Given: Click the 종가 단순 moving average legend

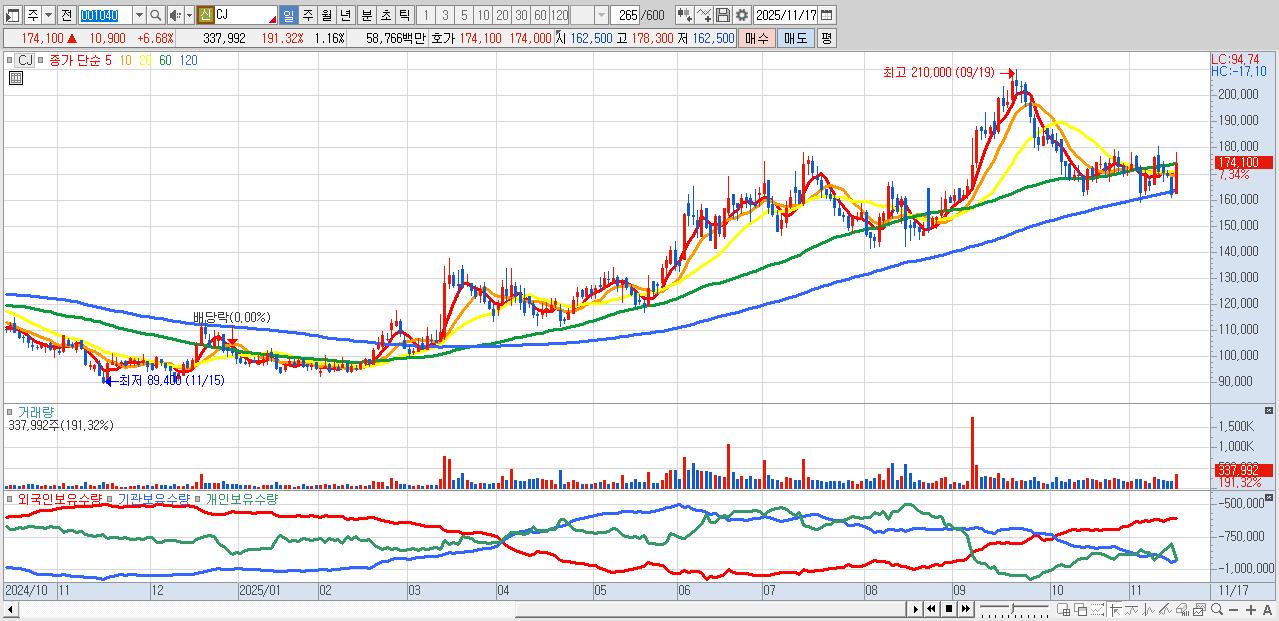Looking at the screenshot, I should 74,60.
